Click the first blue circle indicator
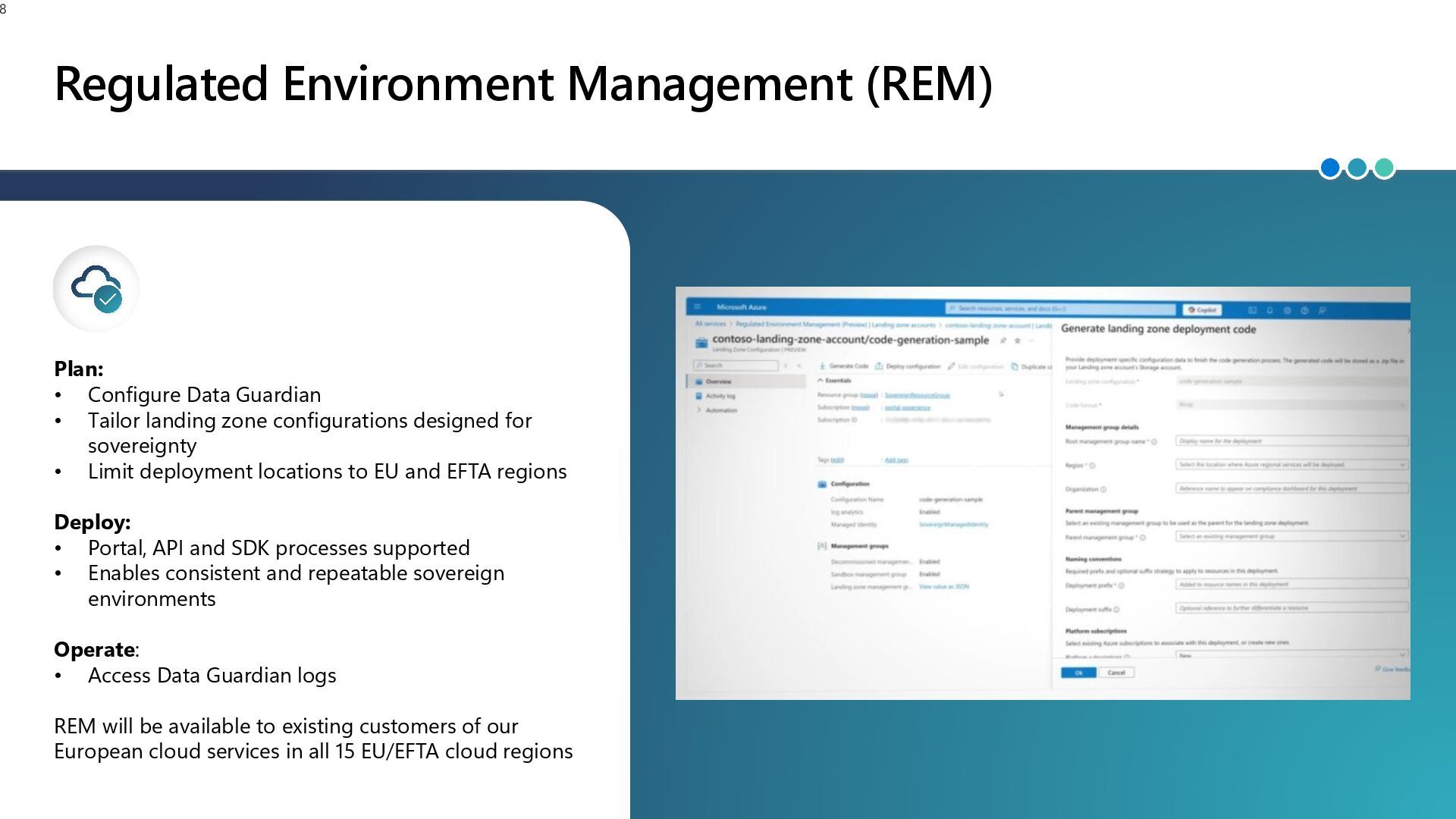The height and width of the screenshot is (819, 1456). point(1330,168)
